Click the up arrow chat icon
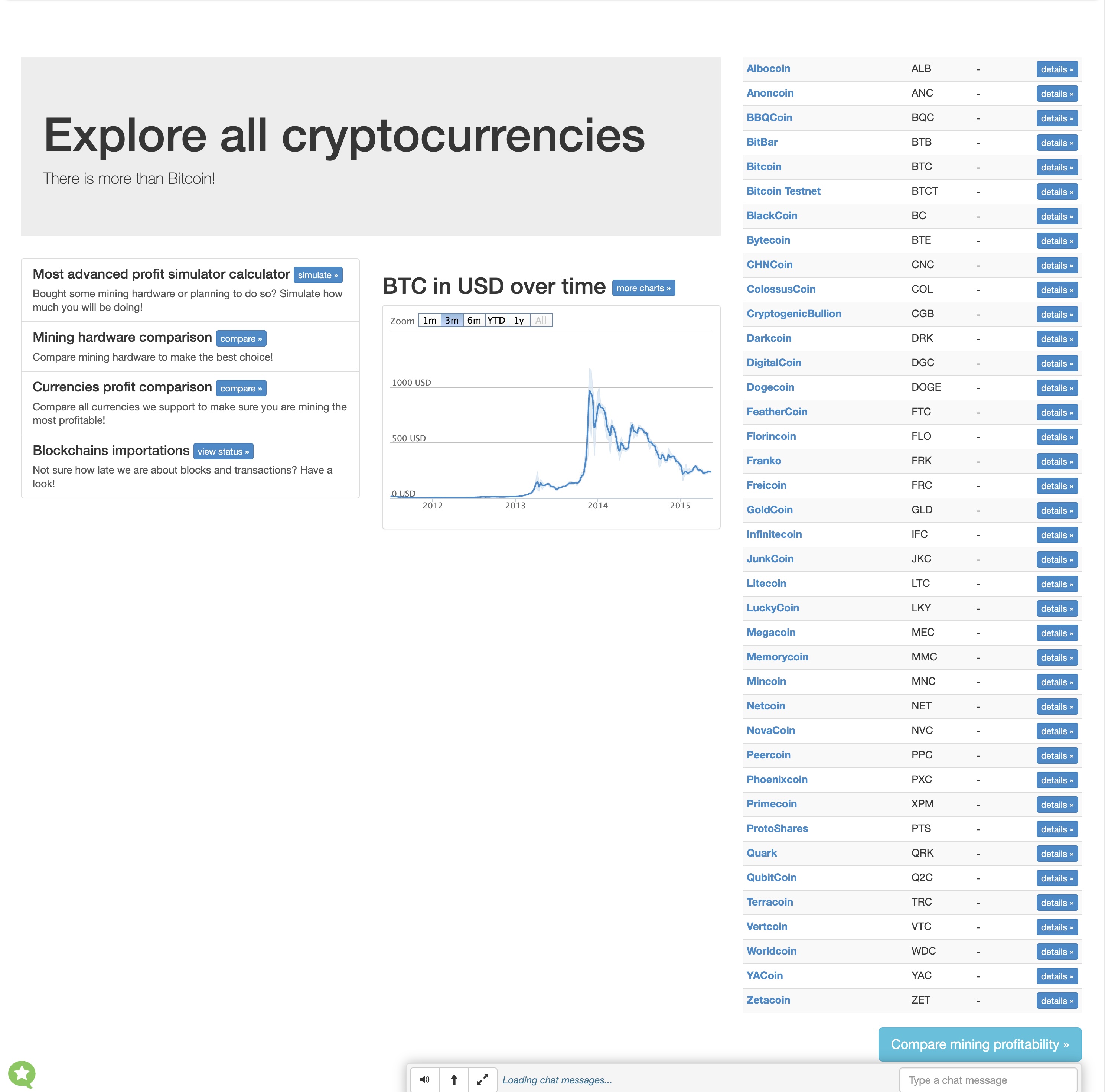This screenshot has width=1105, height=1092. point(454,1079)
